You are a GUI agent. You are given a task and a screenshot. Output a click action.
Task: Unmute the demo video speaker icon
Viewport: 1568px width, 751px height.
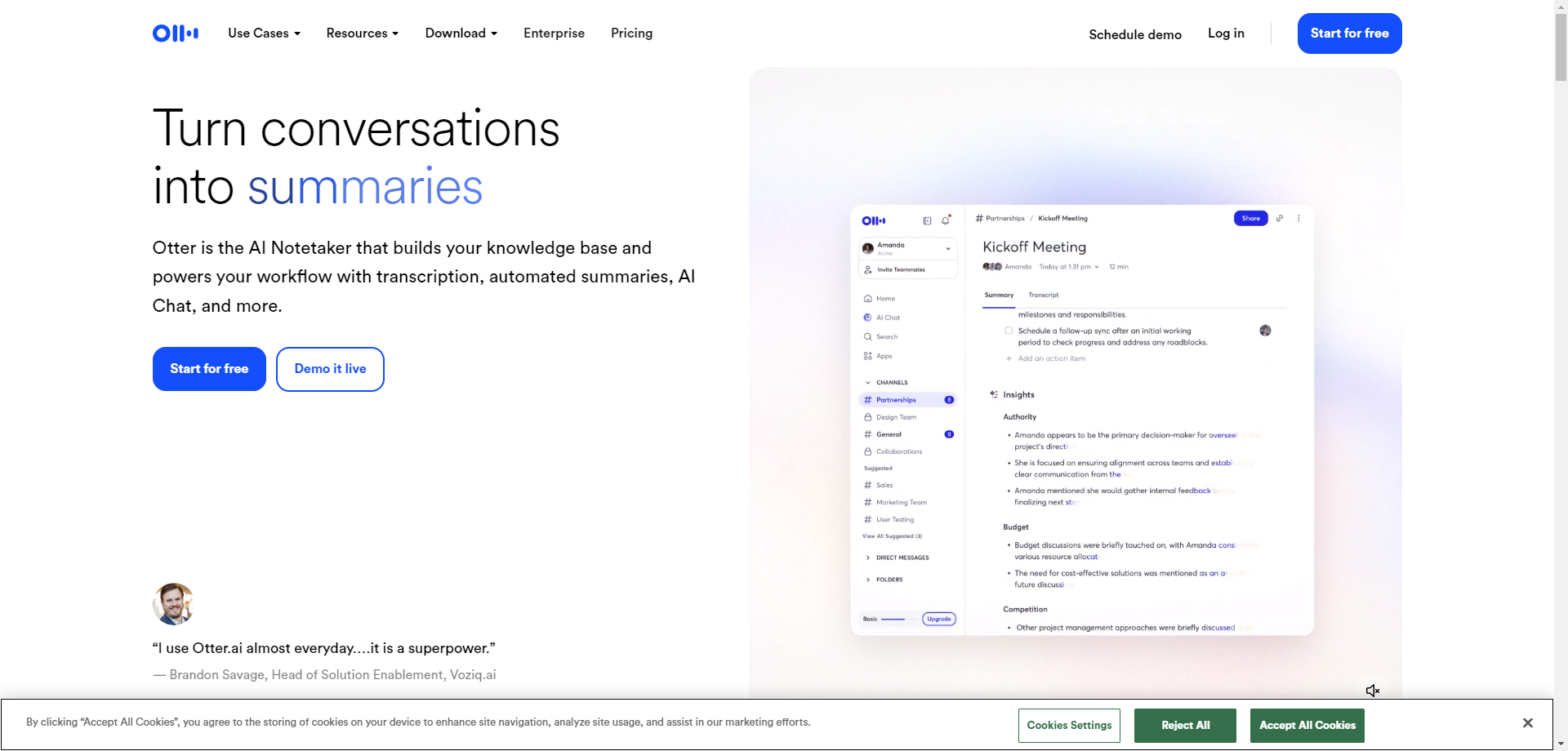click(1372, 691)
